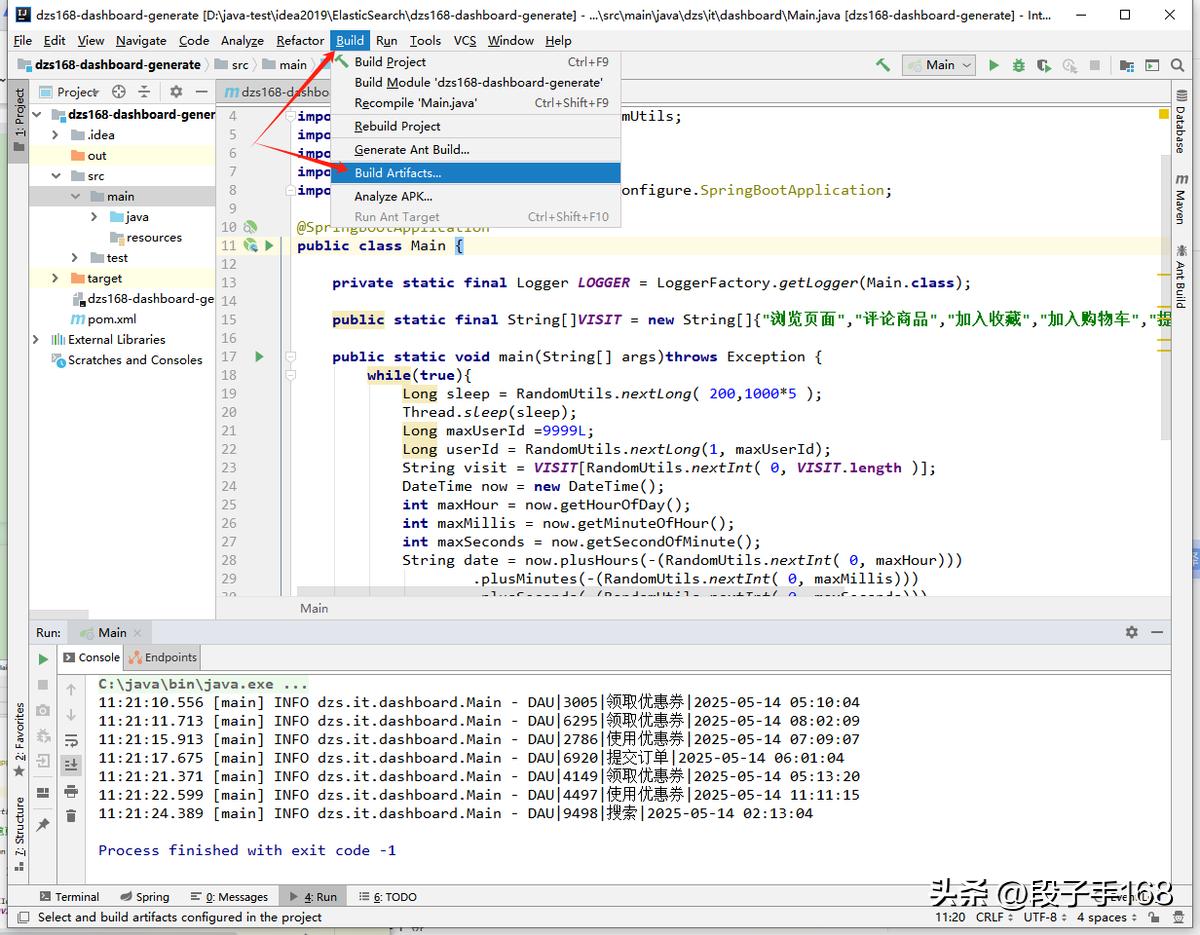This screenshot has width=1200, height=935.
Task: Open Project Structure from the toolbar icon
Action: pos(1127,65)
